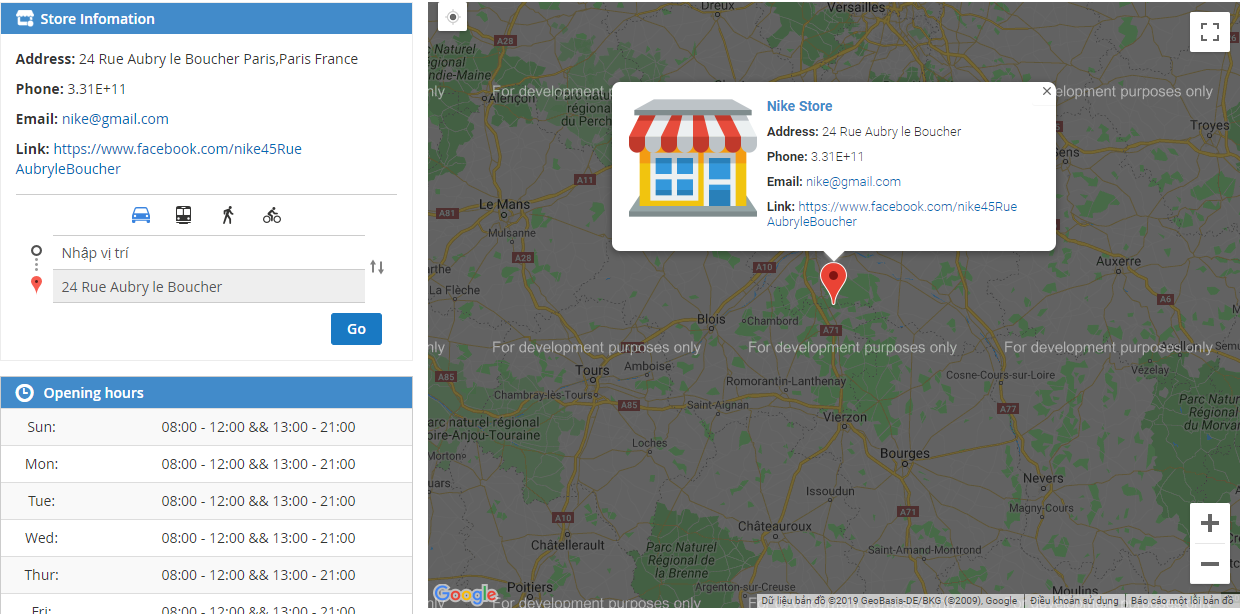Open Nike Store title link in popup
Viewport: 1246px width, 614px height.
pos(799,106)
